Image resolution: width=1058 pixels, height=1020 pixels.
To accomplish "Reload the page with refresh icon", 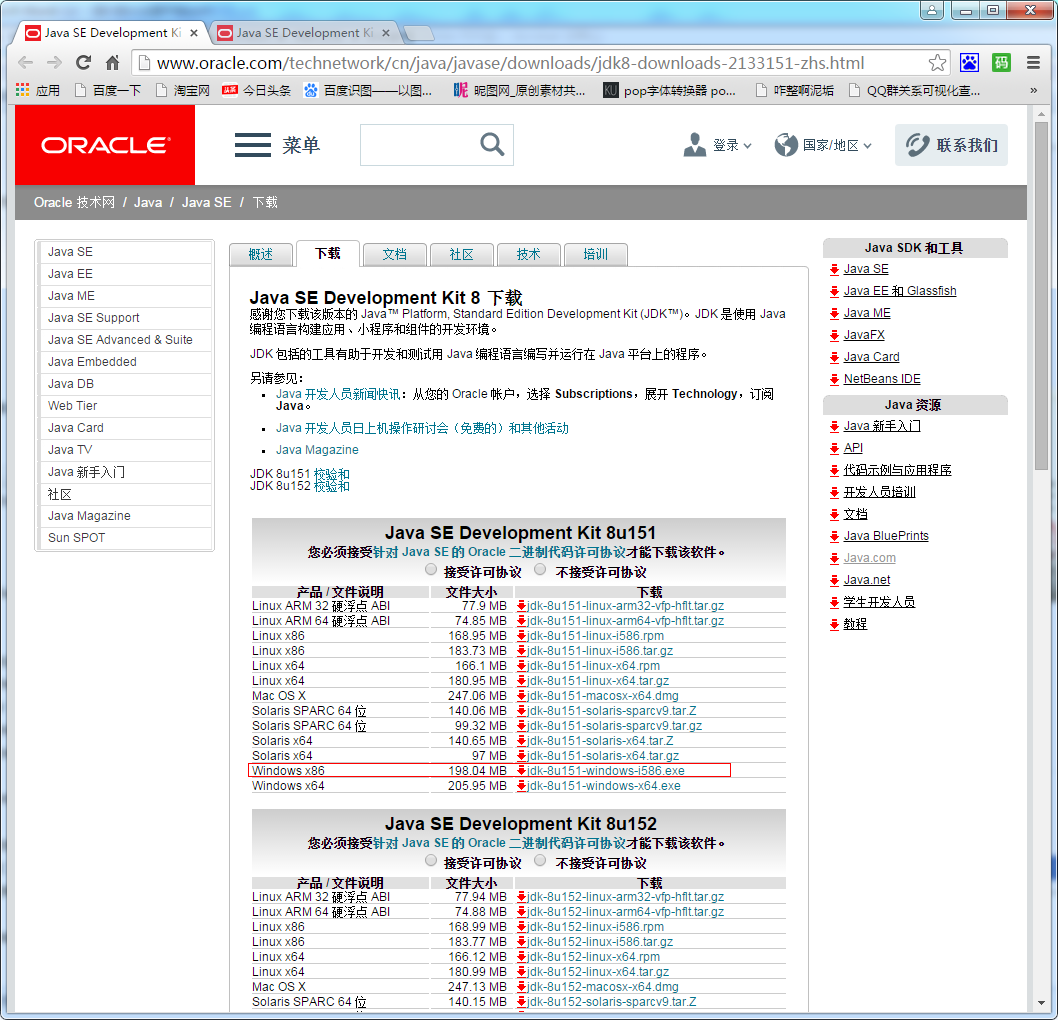I will point(84,63).
